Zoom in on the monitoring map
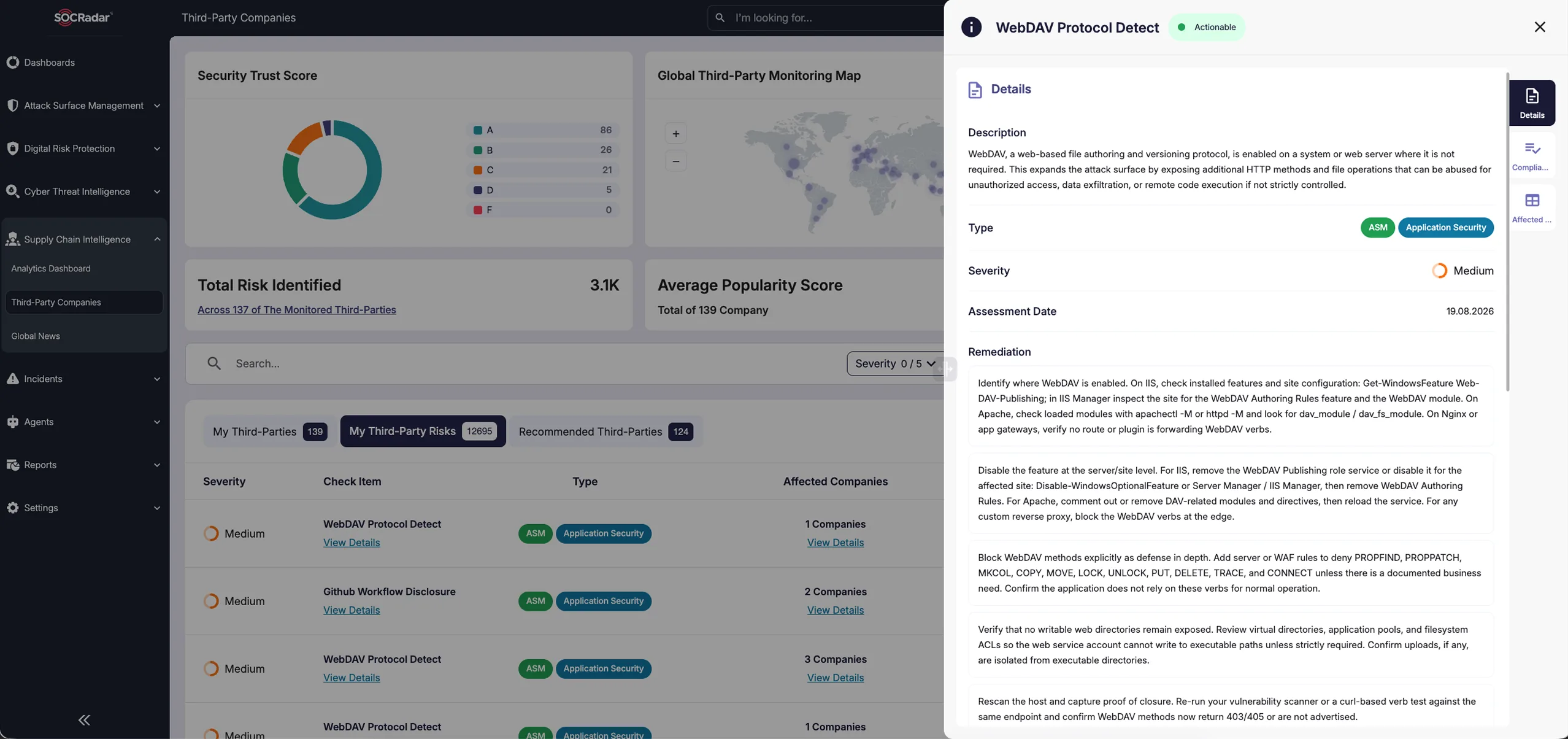 point(675,133)
